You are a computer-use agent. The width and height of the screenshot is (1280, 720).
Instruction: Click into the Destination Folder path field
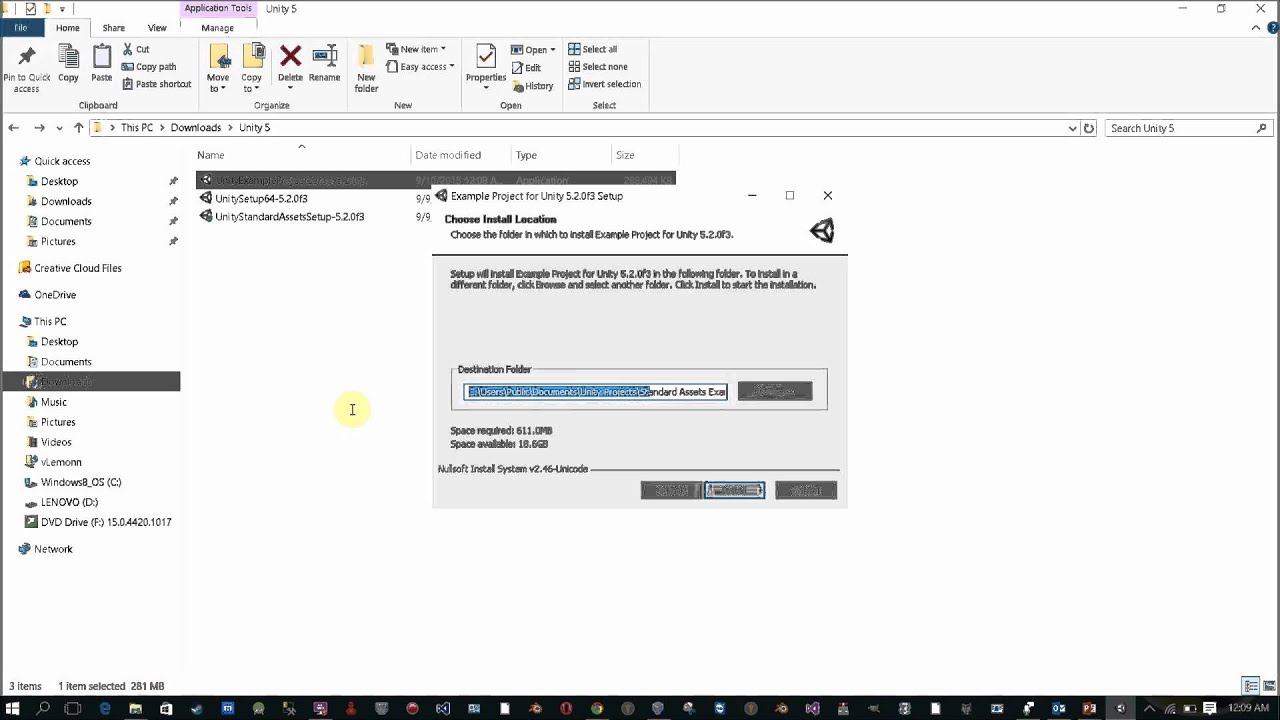tap(596, 392)
